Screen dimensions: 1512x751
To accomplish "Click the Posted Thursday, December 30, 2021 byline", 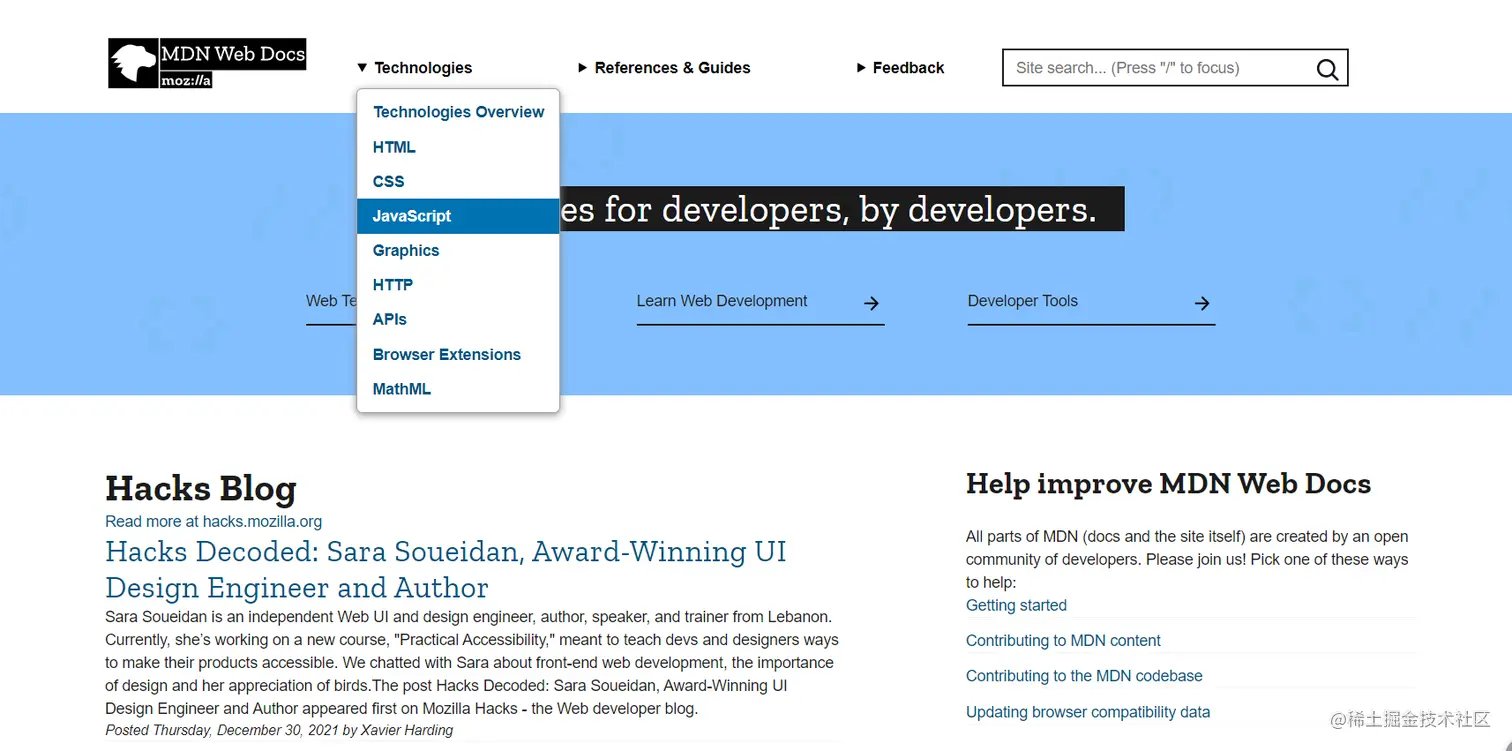I will pos(279,730).
